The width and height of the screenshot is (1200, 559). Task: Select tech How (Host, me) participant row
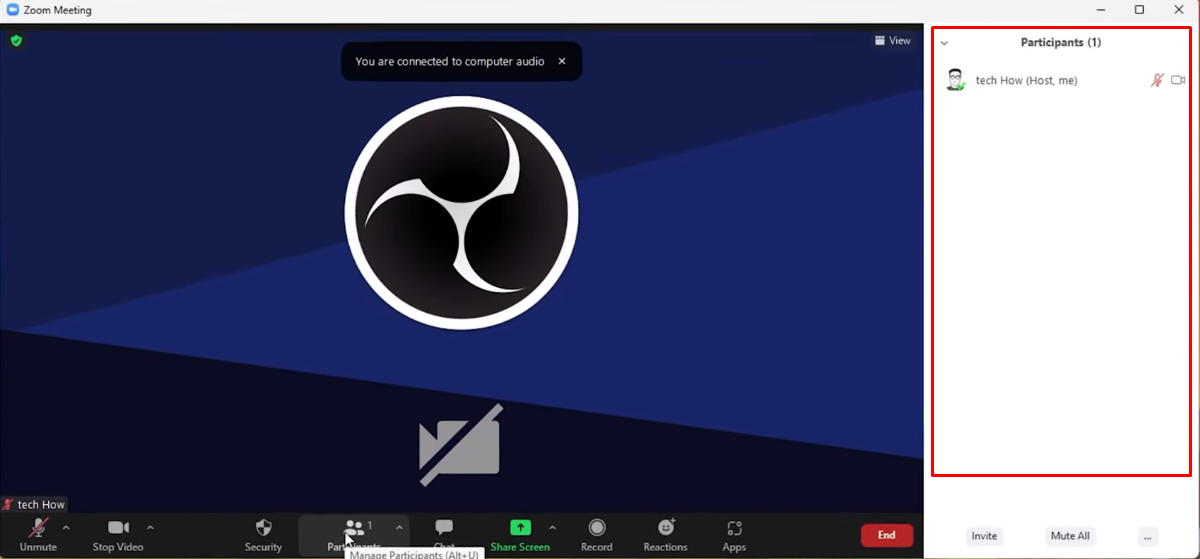click(x=1063, y=80)
